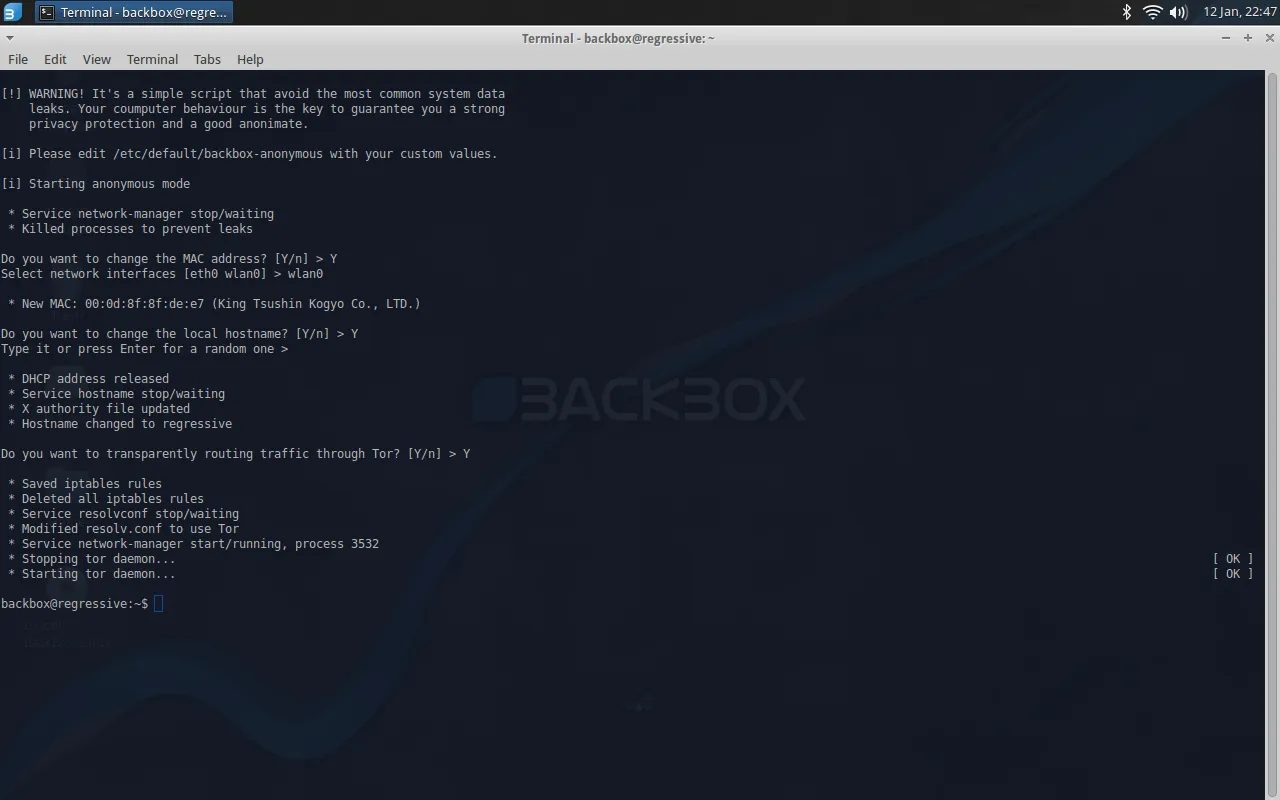The width and height of the screenshot is (1280, 800).
Task: Open the window menu arrow in titlebar
Action: (10, 38)
